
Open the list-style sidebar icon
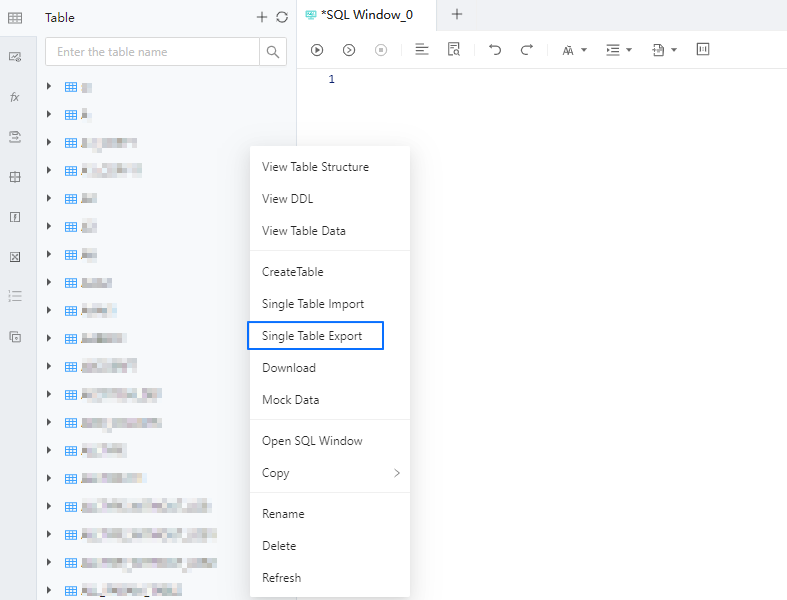point(15,296)
